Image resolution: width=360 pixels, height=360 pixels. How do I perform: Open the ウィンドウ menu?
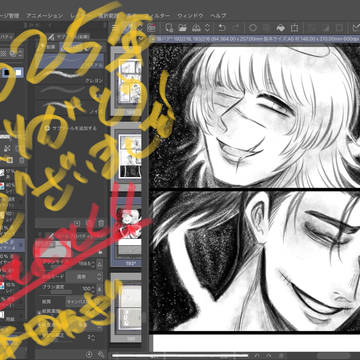[x=189, y=15]
